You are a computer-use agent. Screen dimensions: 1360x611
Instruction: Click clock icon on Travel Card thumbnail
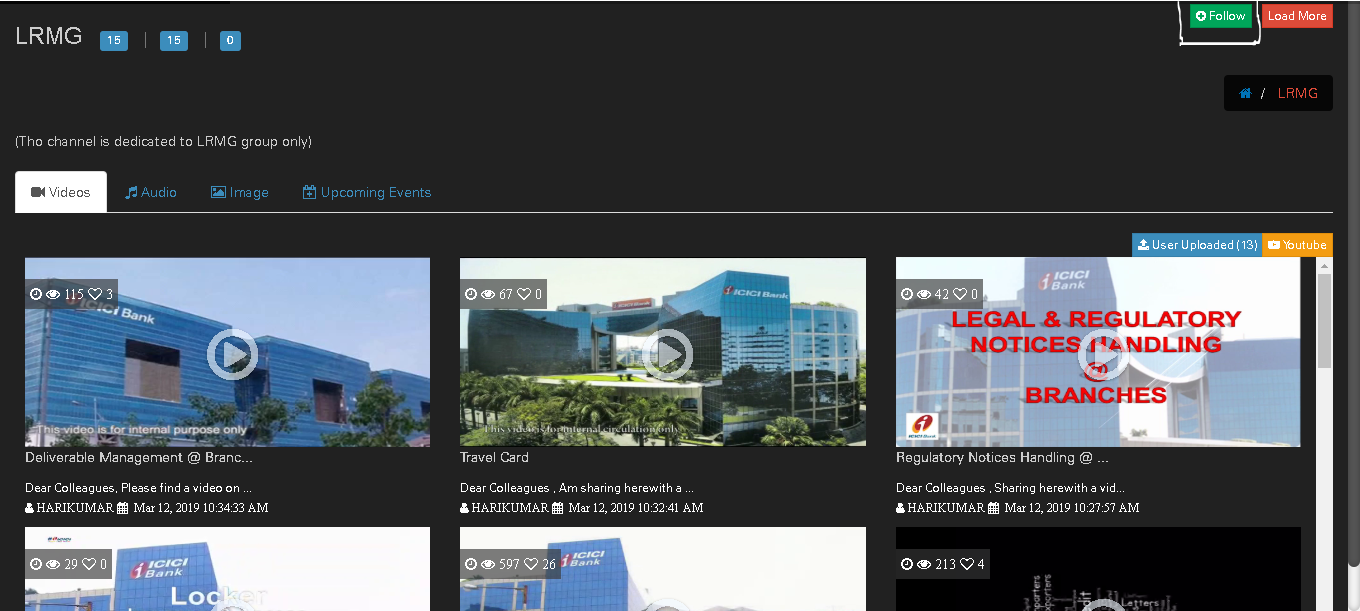pyautogui.click(x=472, y=294)
